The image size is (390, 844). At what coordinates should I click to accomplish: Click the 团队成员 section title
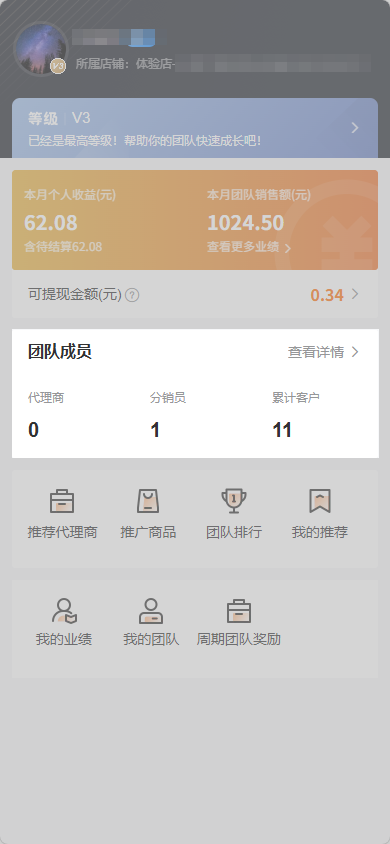tap(60, 352)
